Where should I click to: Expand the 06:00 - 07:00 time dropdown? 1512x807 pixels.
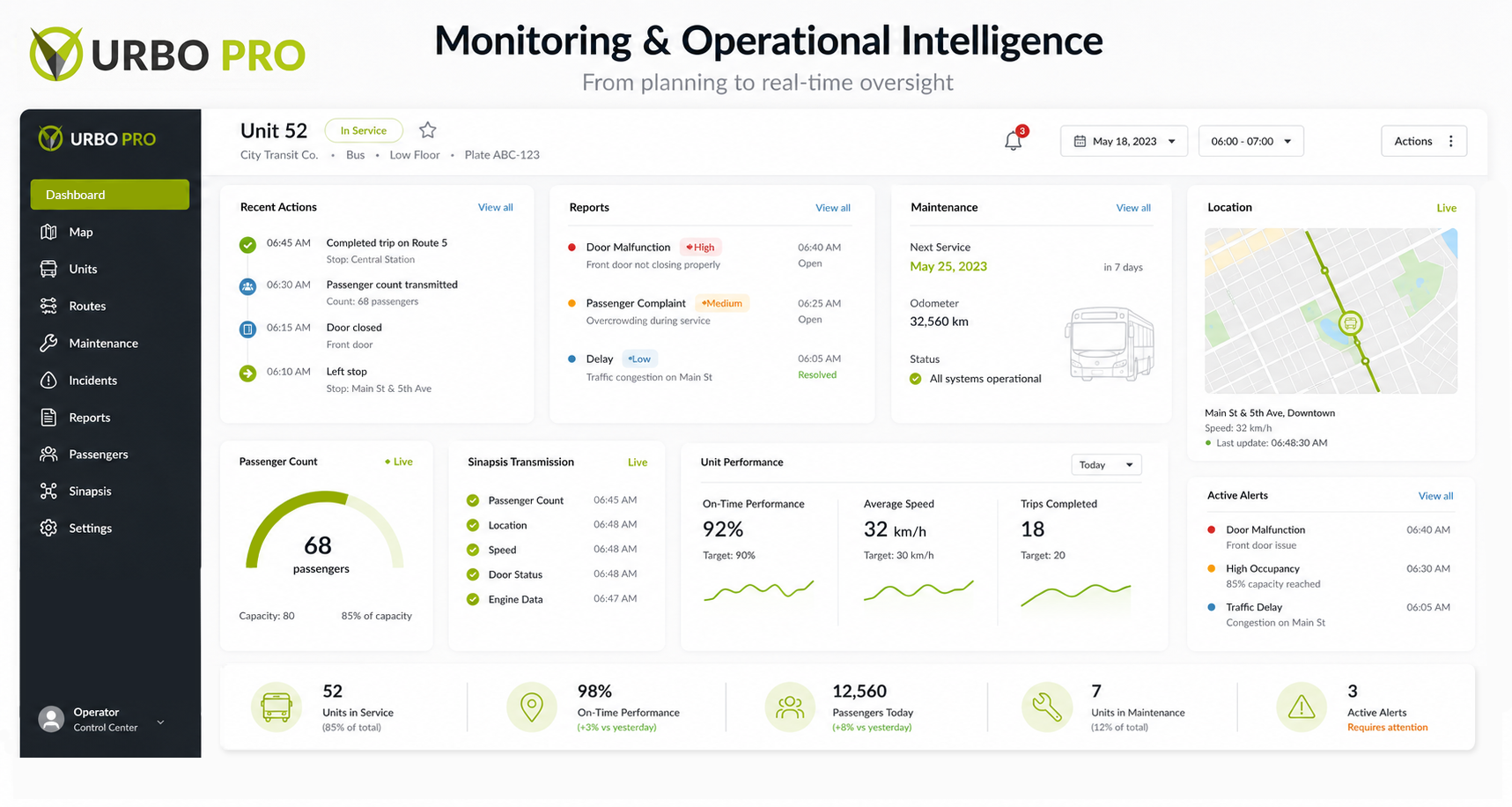pyautogui.click(x=1251, y=141)
